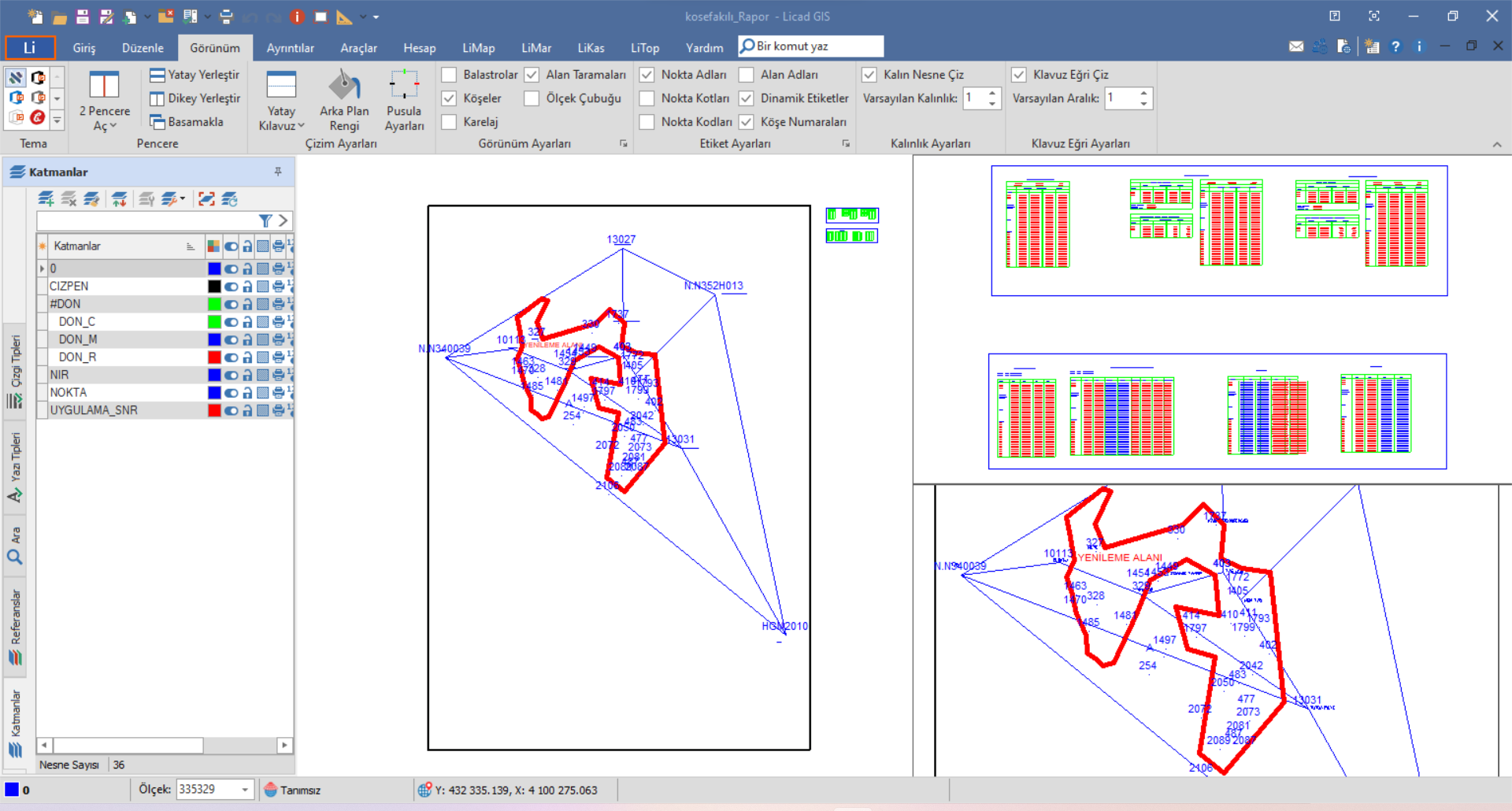Toggle visibility of the CIZPEN layer

click(231, 287)
